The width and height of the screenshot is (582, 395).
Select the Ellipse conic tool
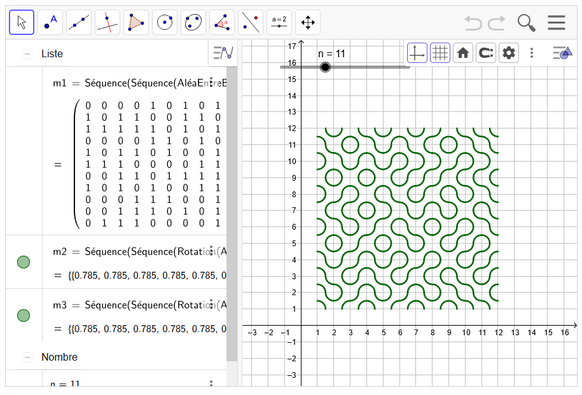pyautogui.click(x=193, y=22)
